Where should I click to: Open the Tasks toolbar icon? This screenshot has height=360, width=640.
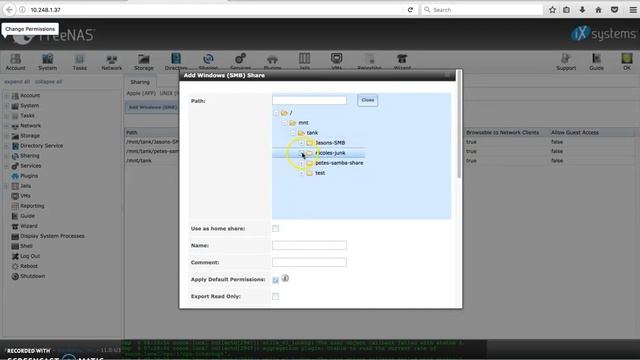coord(79,62)
